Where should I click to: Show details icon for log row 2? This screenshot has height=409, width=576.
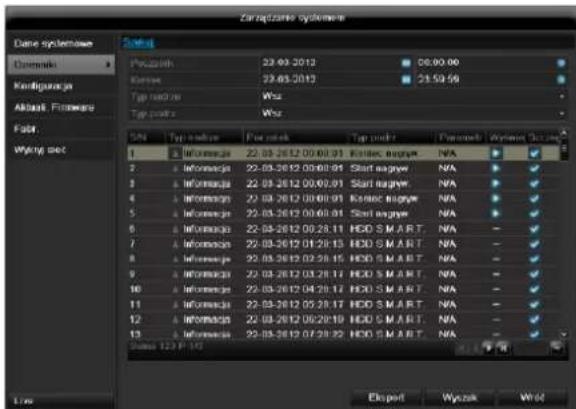534,168
